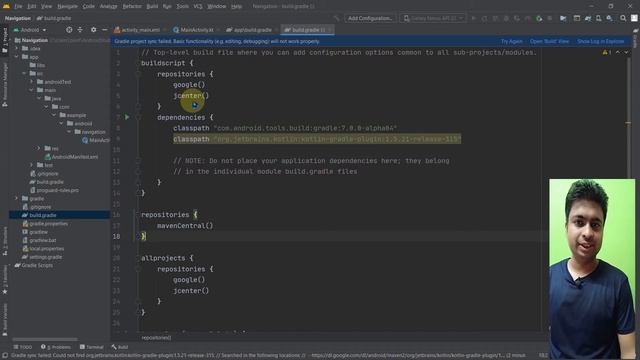Open the Gradle sidebar tool window
The image size is (640, 360).
coord(636,39)
